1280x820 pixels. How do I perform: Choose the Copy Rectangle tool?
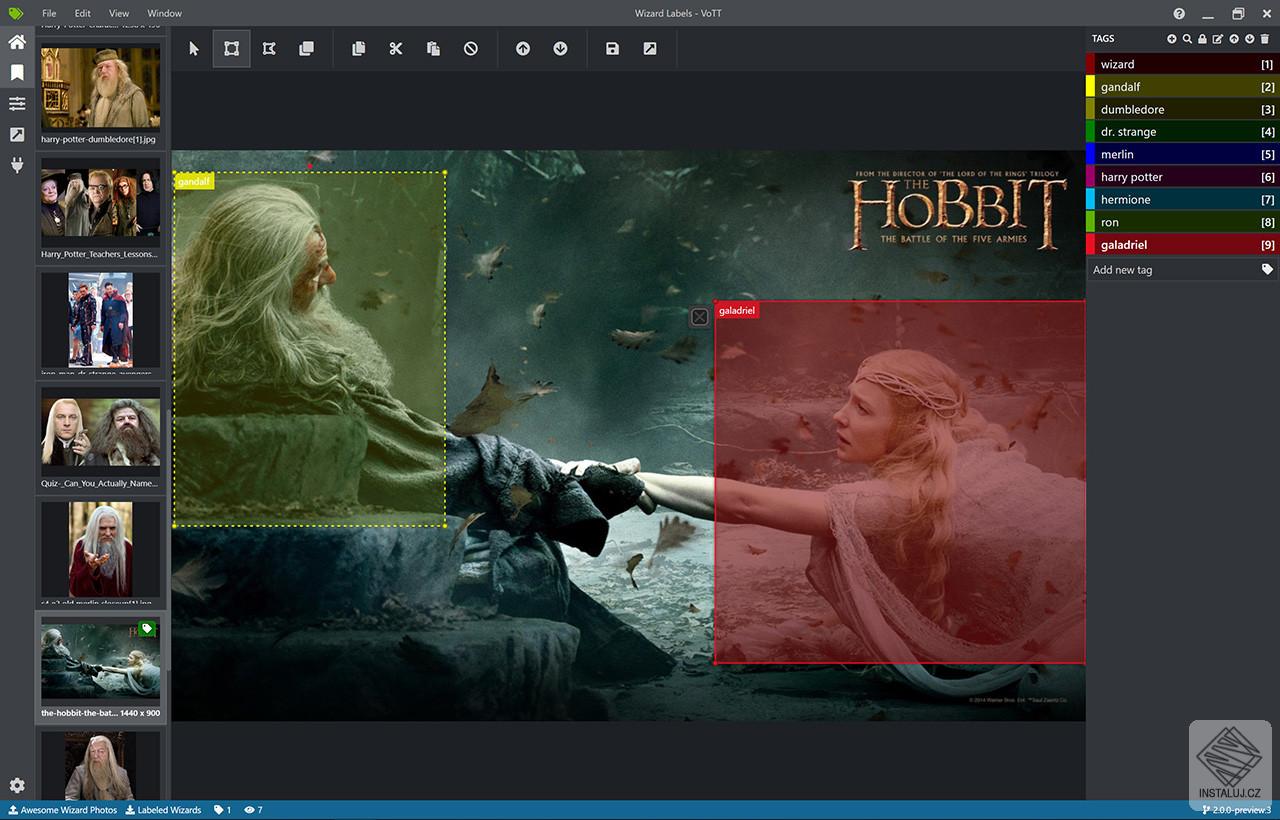(x=306, y=48)
